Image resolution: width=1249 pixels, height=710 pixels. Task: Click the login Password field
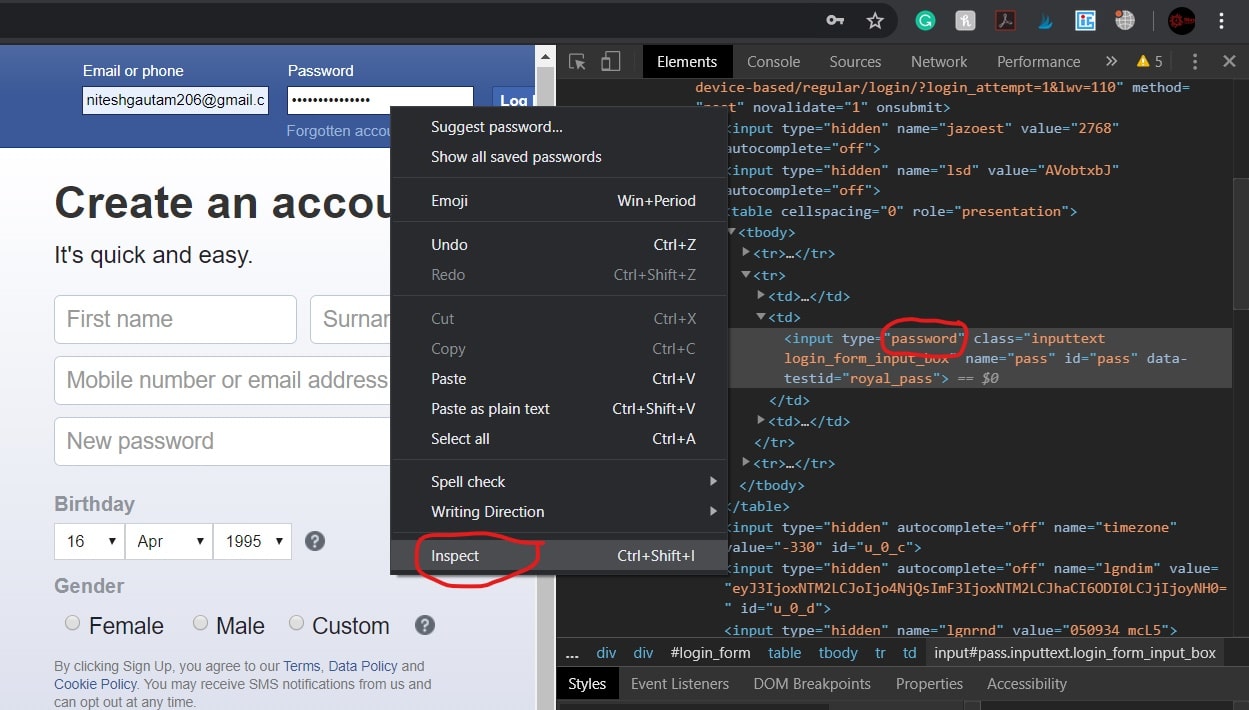(380, 100)
